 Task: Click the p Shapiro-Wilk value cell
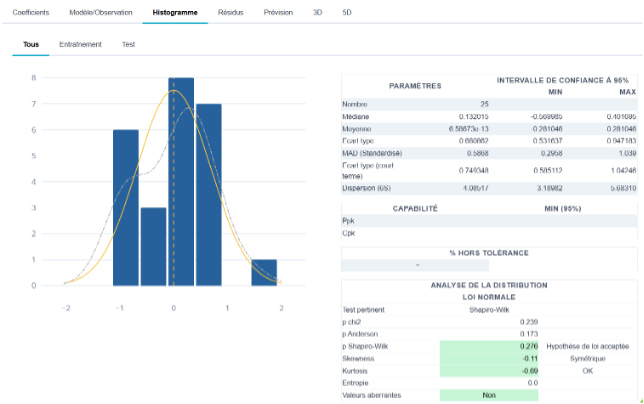(489, 346)
